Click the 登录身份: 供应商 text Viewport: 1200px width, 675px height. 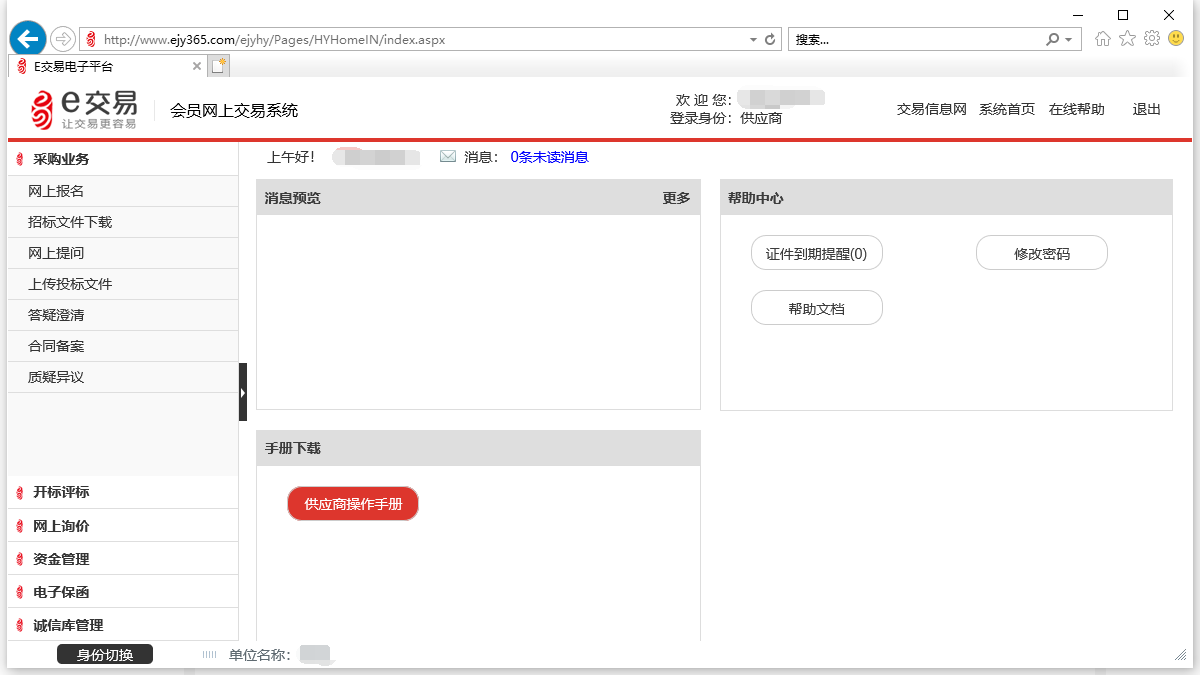[x=726, y=118]
